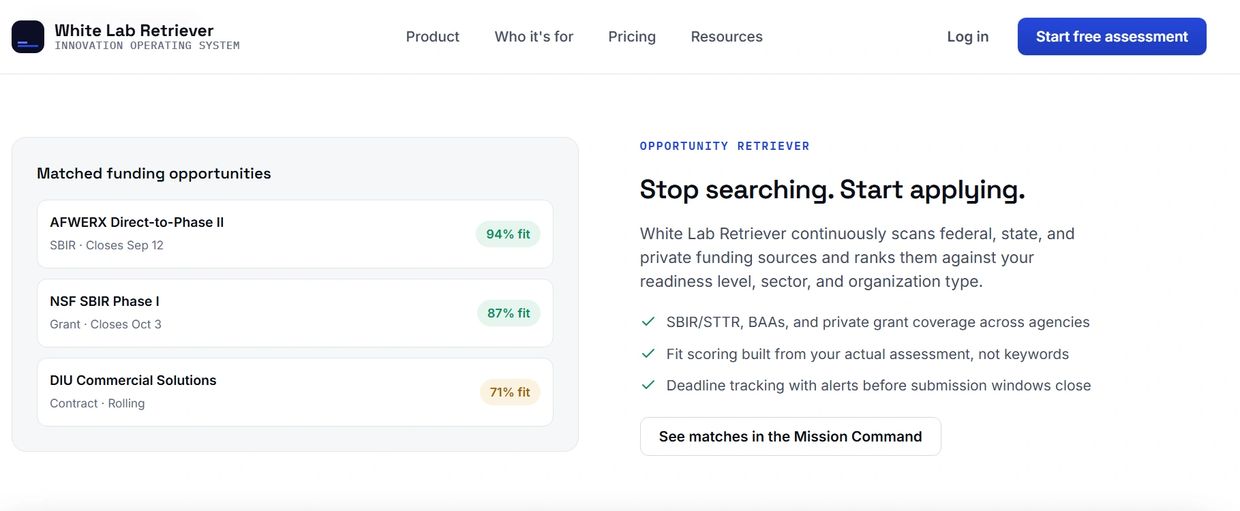
Task: Open the Who it's for menu
Action: pos(534,36)
